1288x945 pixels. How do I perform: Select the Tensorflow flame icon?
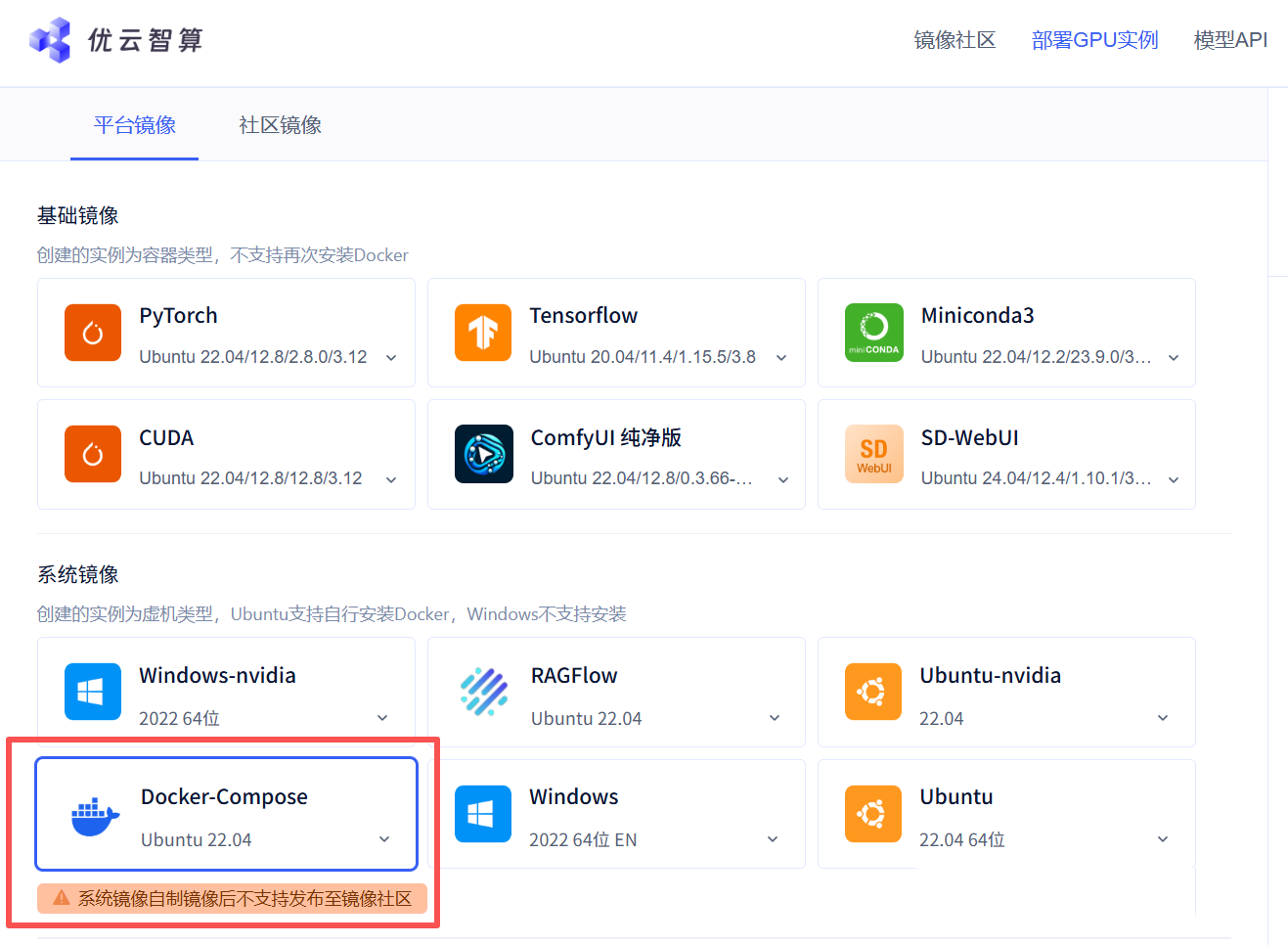(x=482, y=333)
